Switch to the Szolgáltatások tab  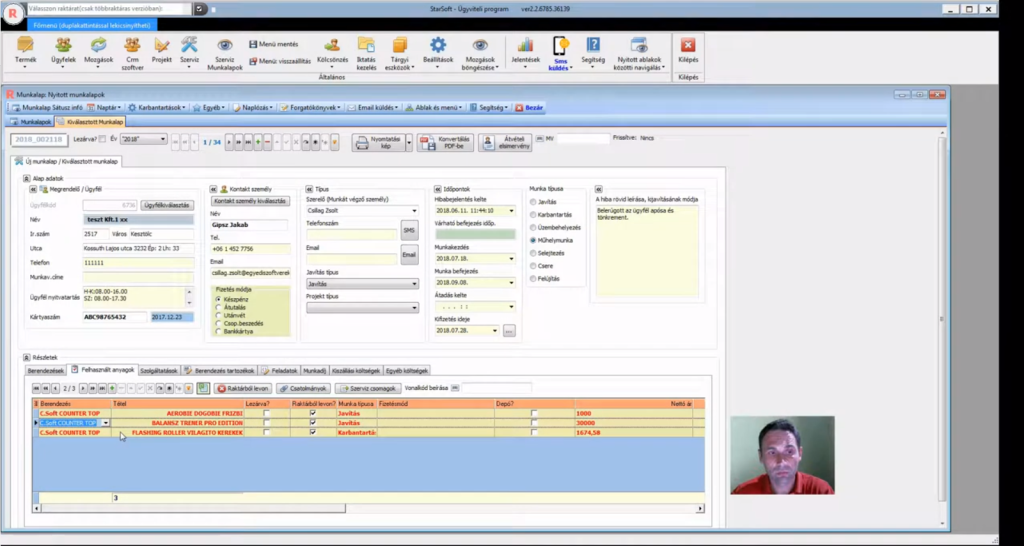coord(159,370)
